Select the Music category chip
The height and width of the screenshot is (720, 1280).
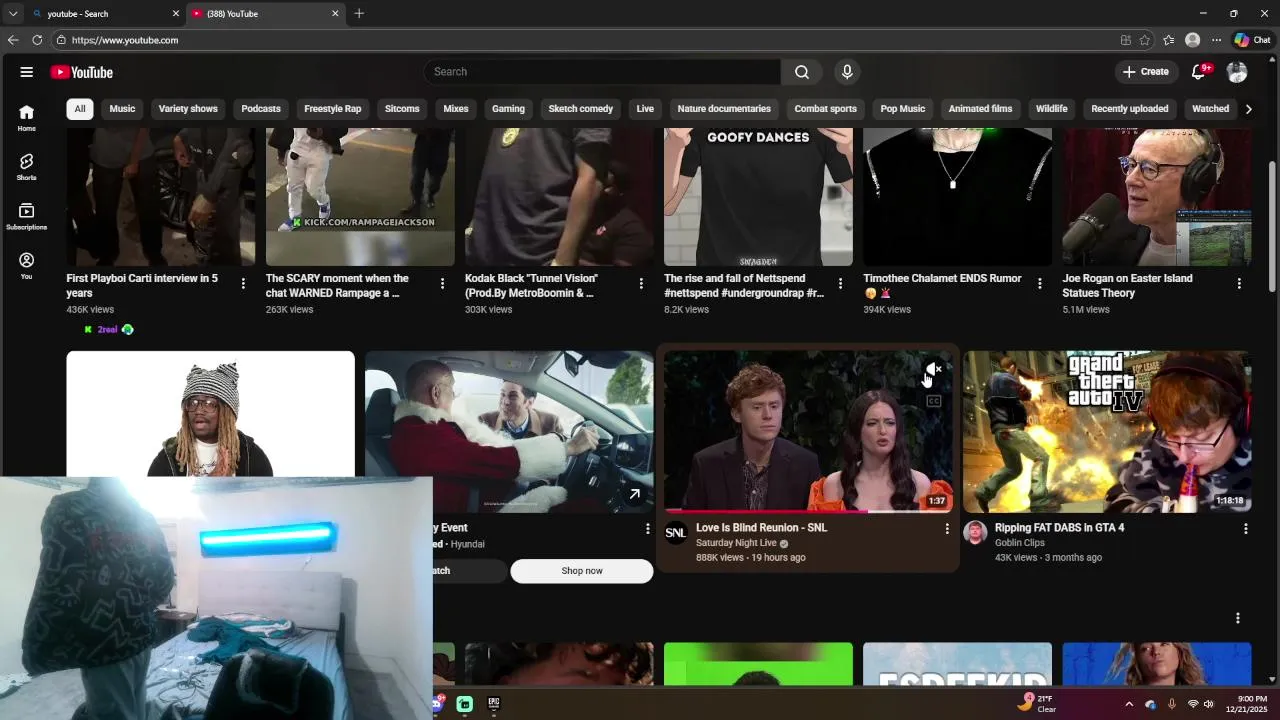122,109
